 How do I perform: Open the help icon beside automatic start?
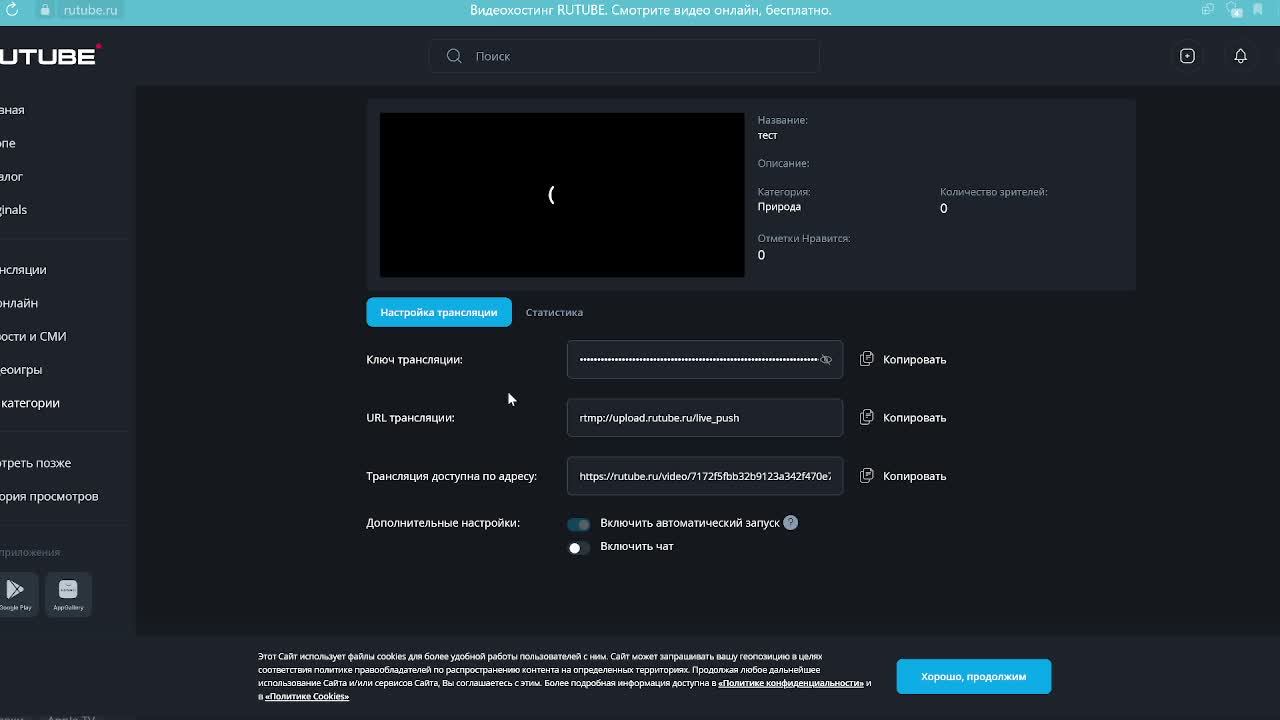pyautogui.click(x=790, y=523)
